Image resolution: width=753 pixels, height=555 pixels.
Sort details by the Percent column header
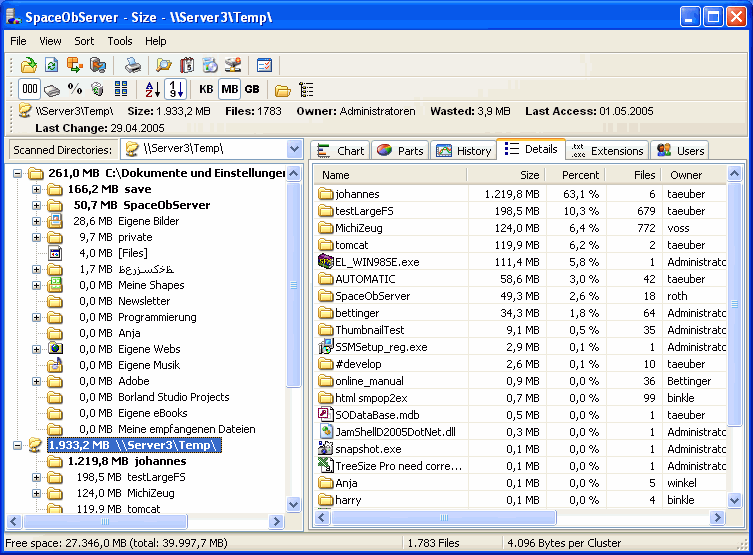pos(575,175)
